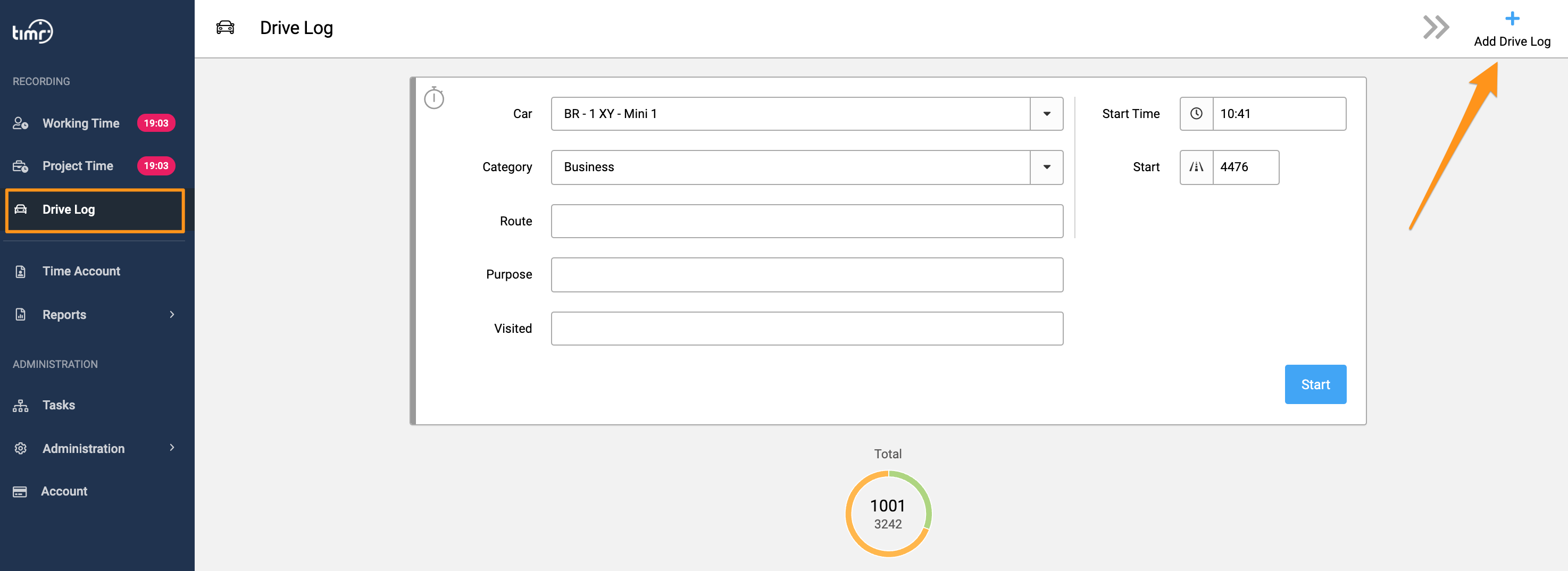
Task: Click the RECORDING section heading
Action: click(x=41, y=81)
